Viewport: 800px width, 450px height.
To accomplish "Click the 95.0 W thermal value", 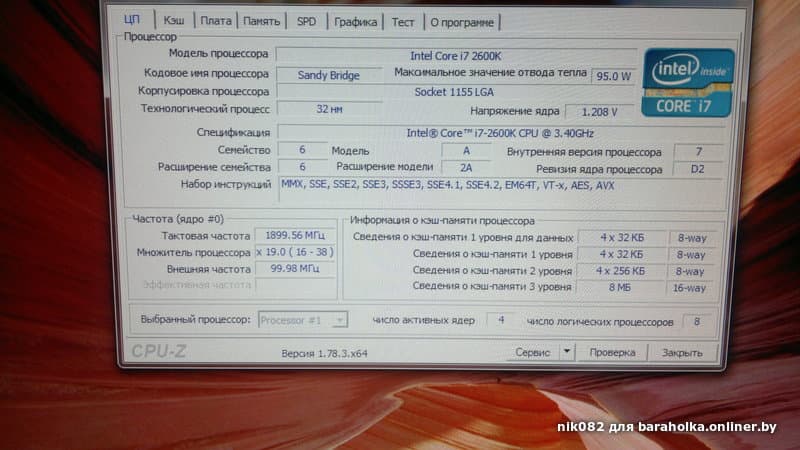I will click(613, 77).
